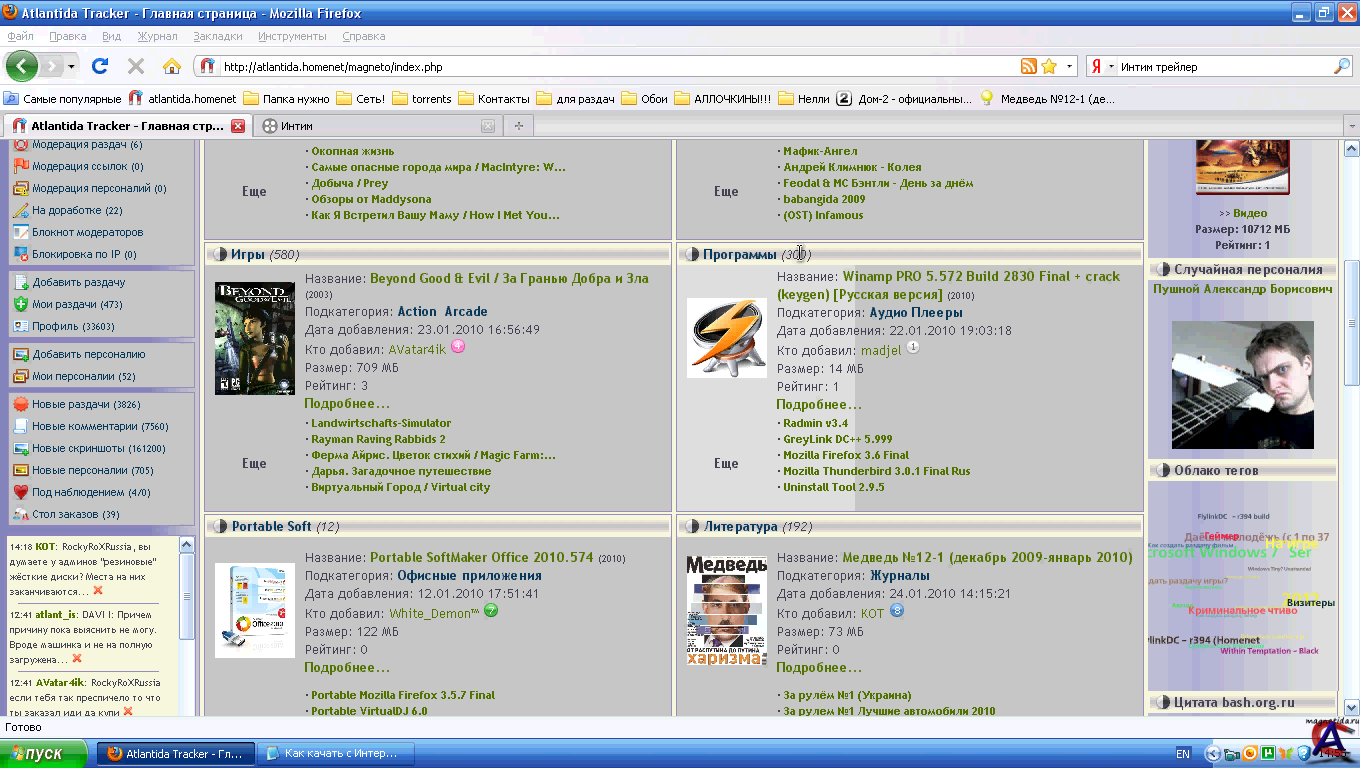
Task: Go to the Firefox Home page icon
Action: (172, 67)
